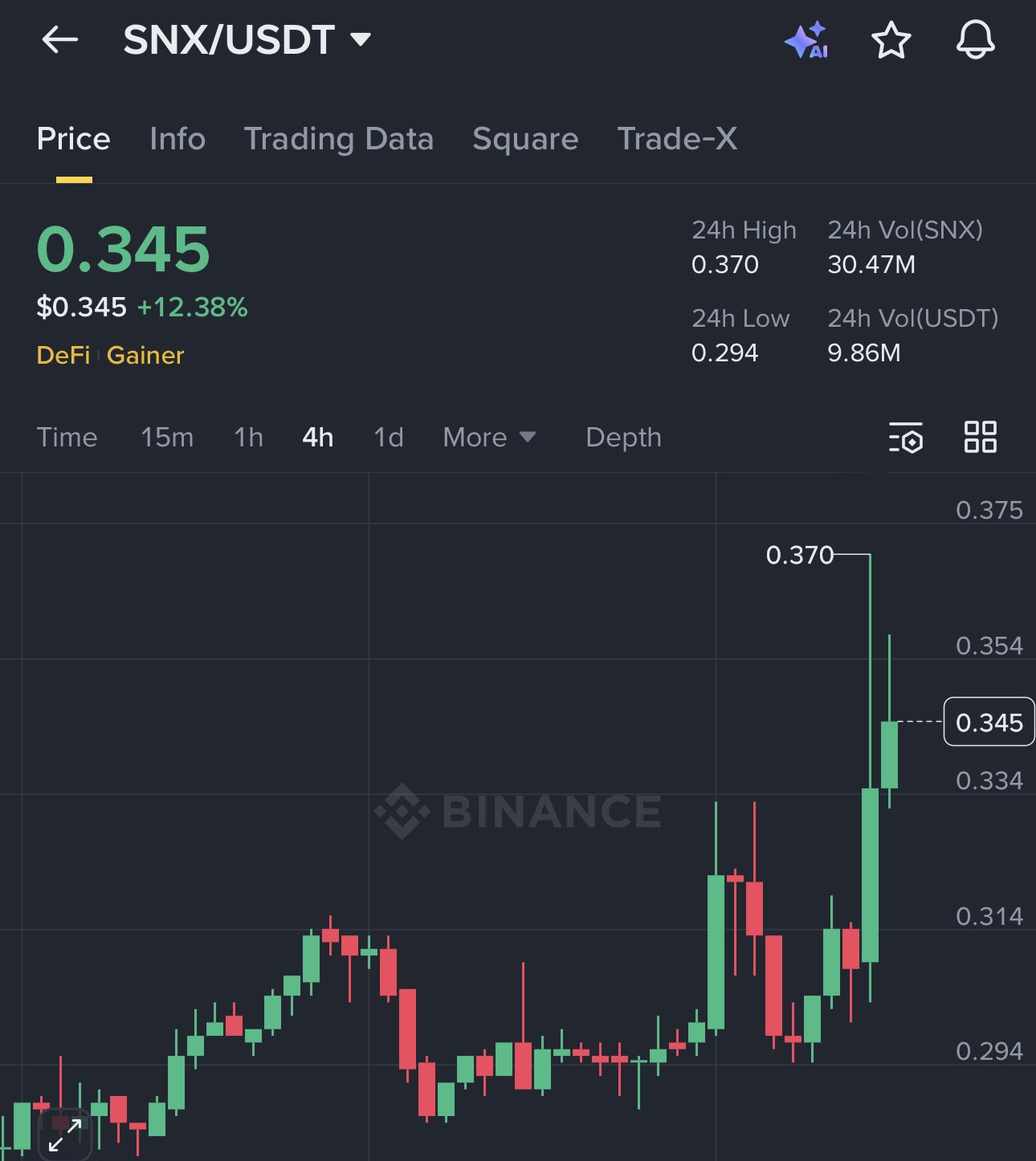Click the 0.345 current price marker
The height and width of the screenshot is (1161, 1036).
pyautogui.click(x=989, y=723)
